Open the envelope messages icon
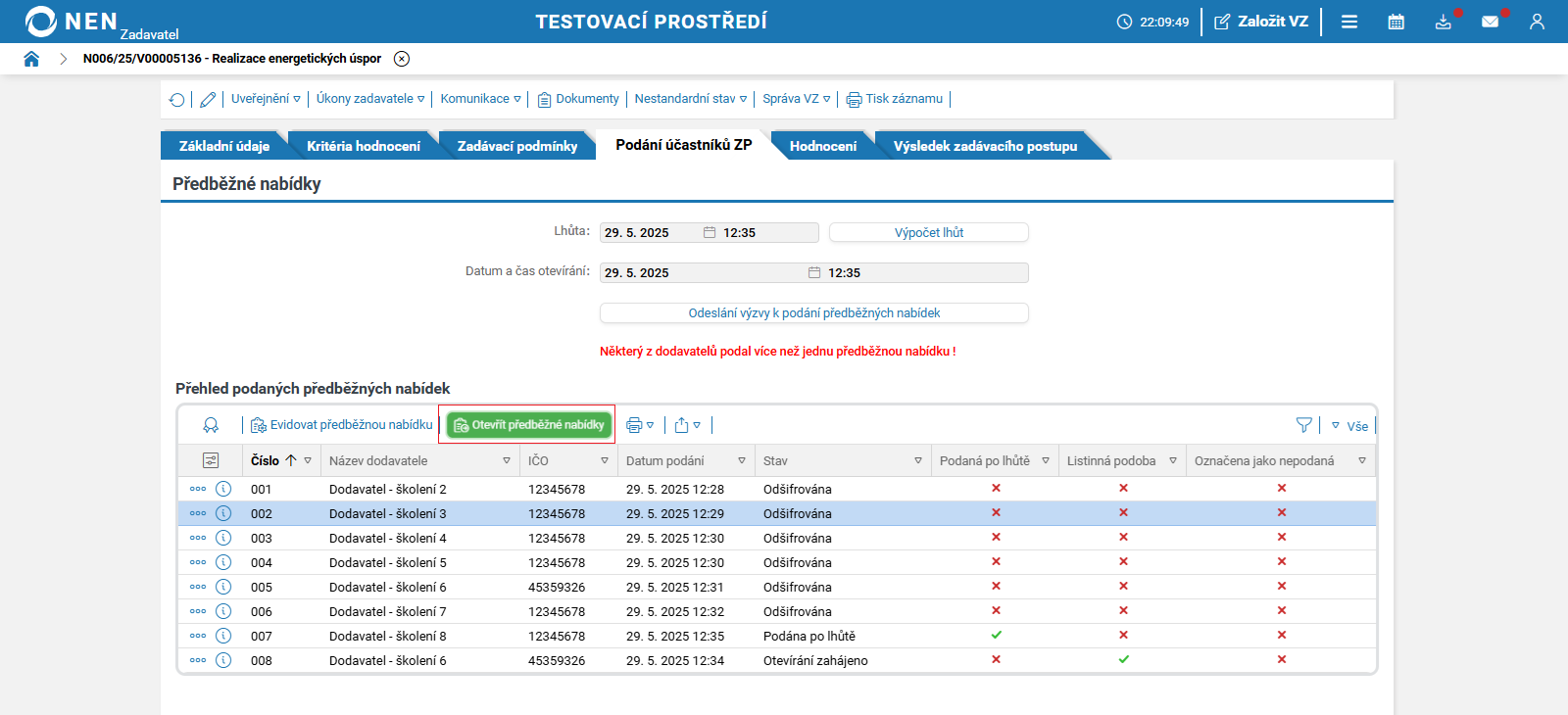The image size is (1568, 715). (1490, 22)
